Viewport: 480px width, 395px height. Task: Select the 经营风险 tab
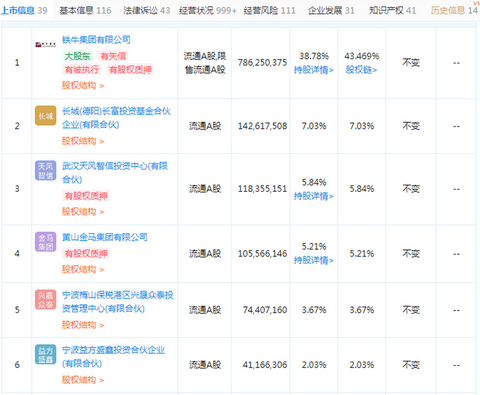pos(269,10)
